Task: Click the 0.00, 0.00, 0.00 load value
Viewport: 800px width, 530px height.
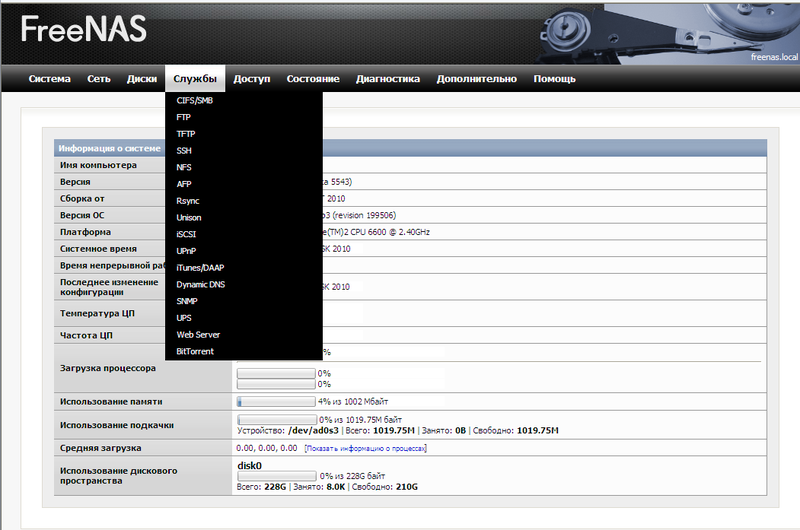Action: [266, 448]
